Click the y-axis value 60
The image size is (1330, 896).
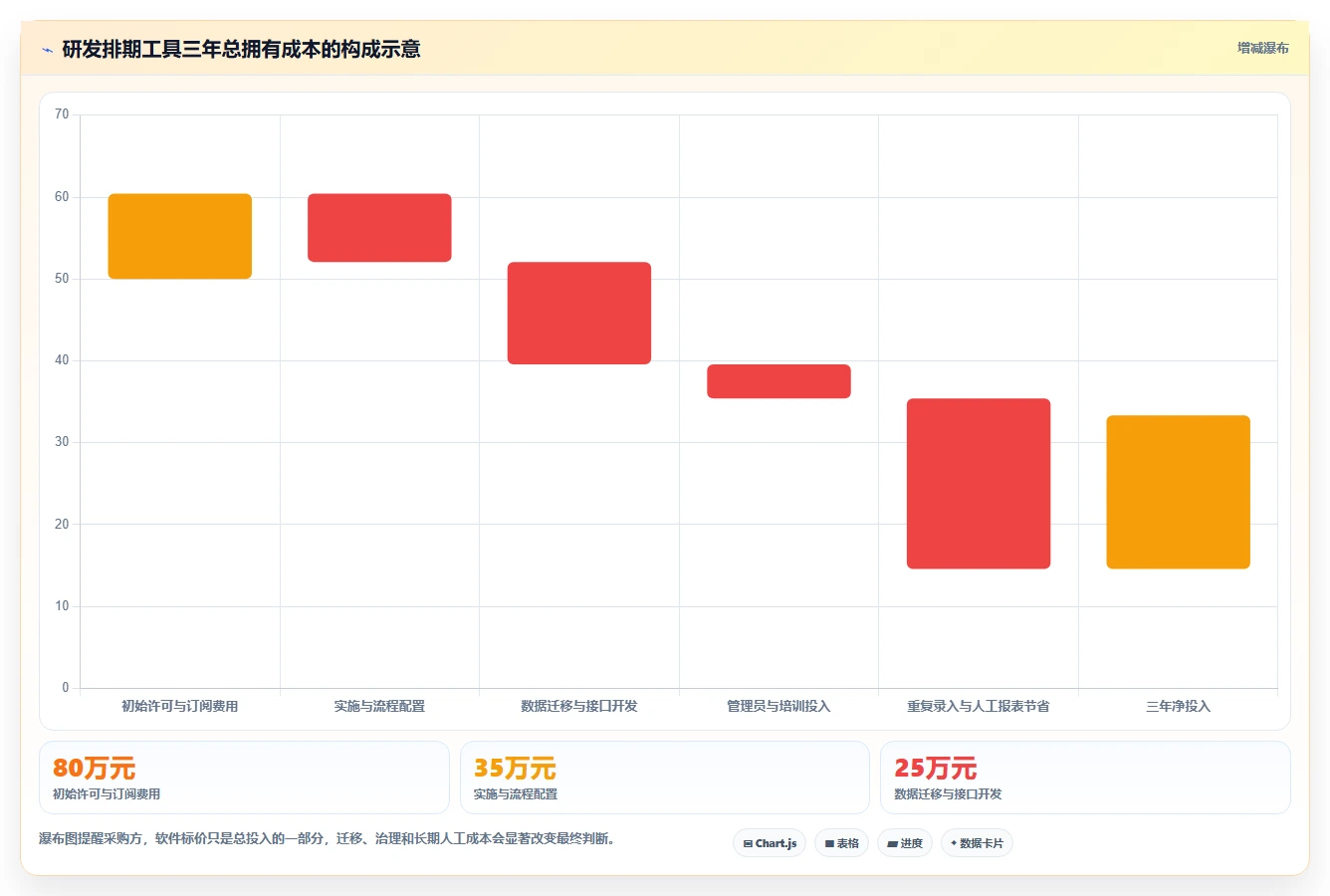(x=62, y=197)
